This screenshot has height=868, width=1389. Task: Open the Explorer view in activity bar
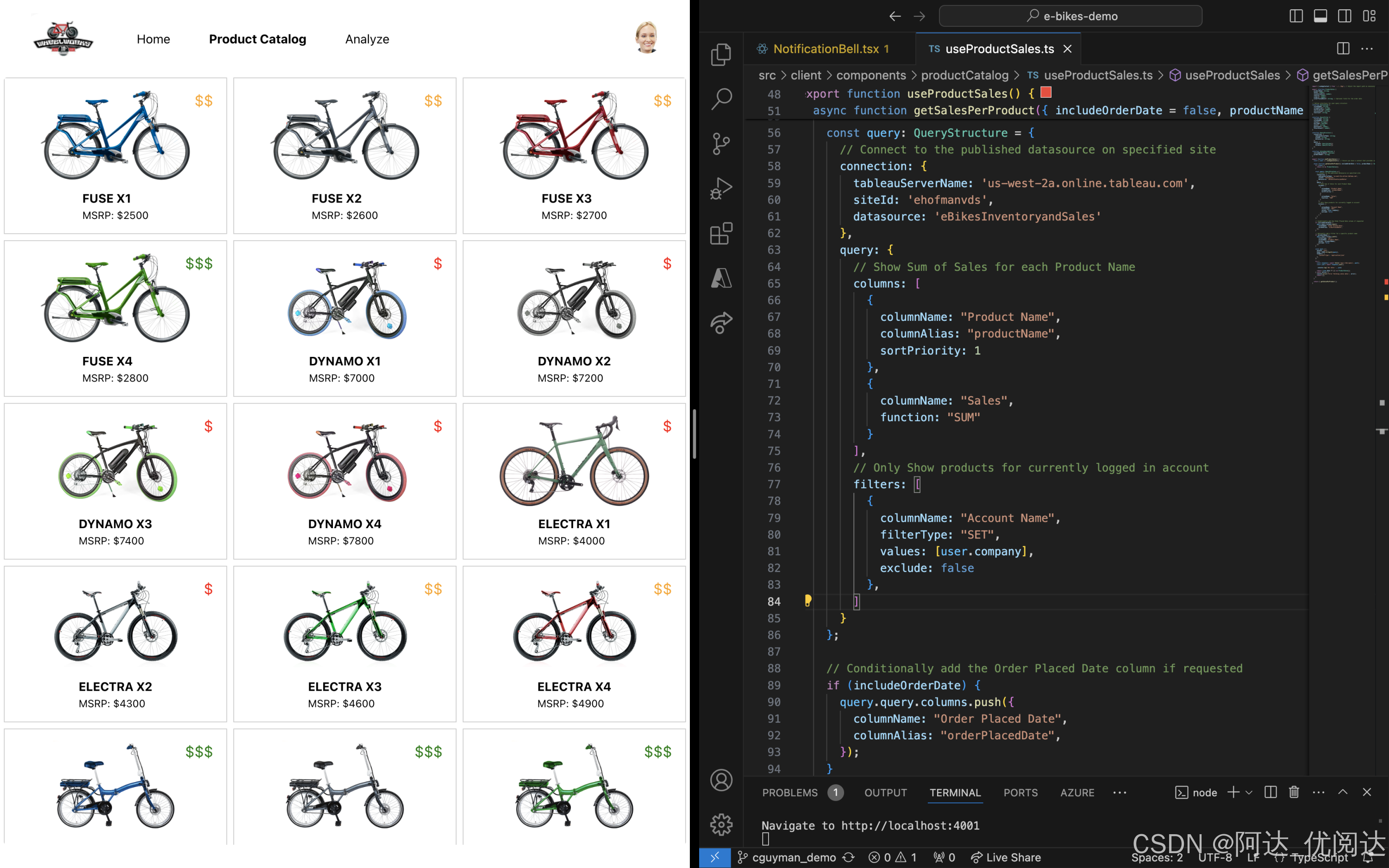721,55
